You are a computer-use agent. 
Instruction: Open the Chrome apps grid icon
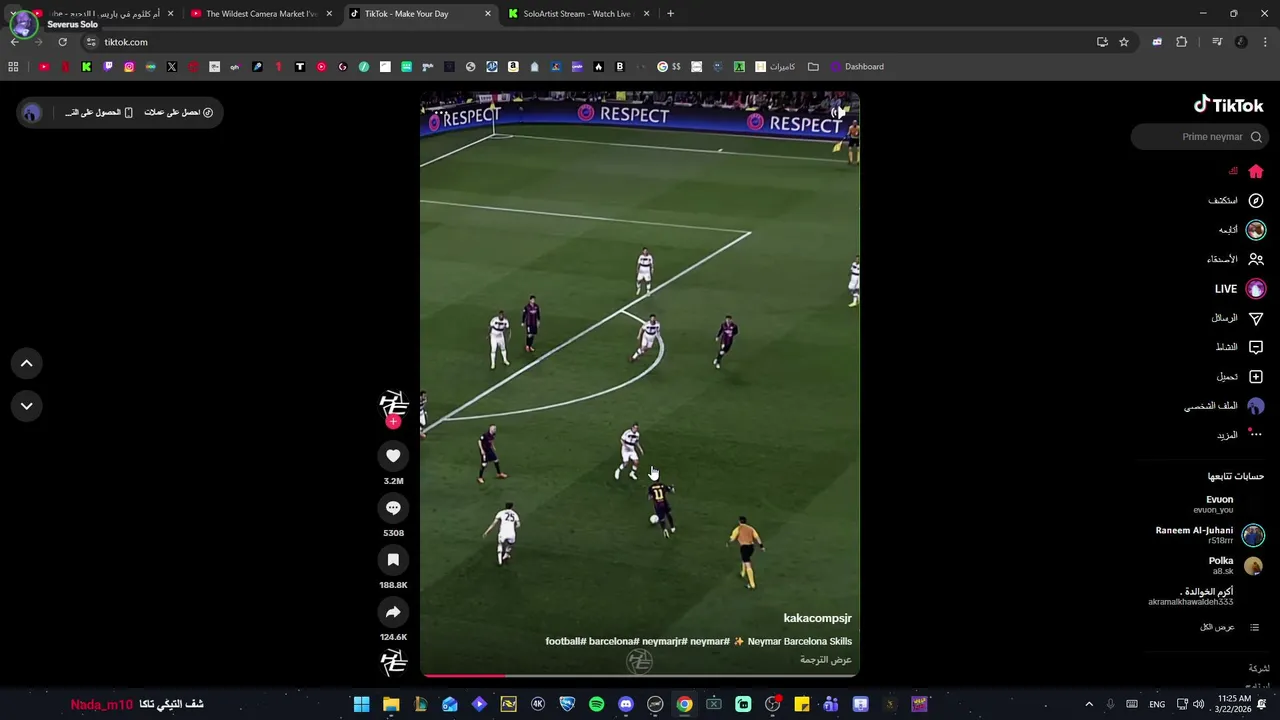[x=13, y=67]
